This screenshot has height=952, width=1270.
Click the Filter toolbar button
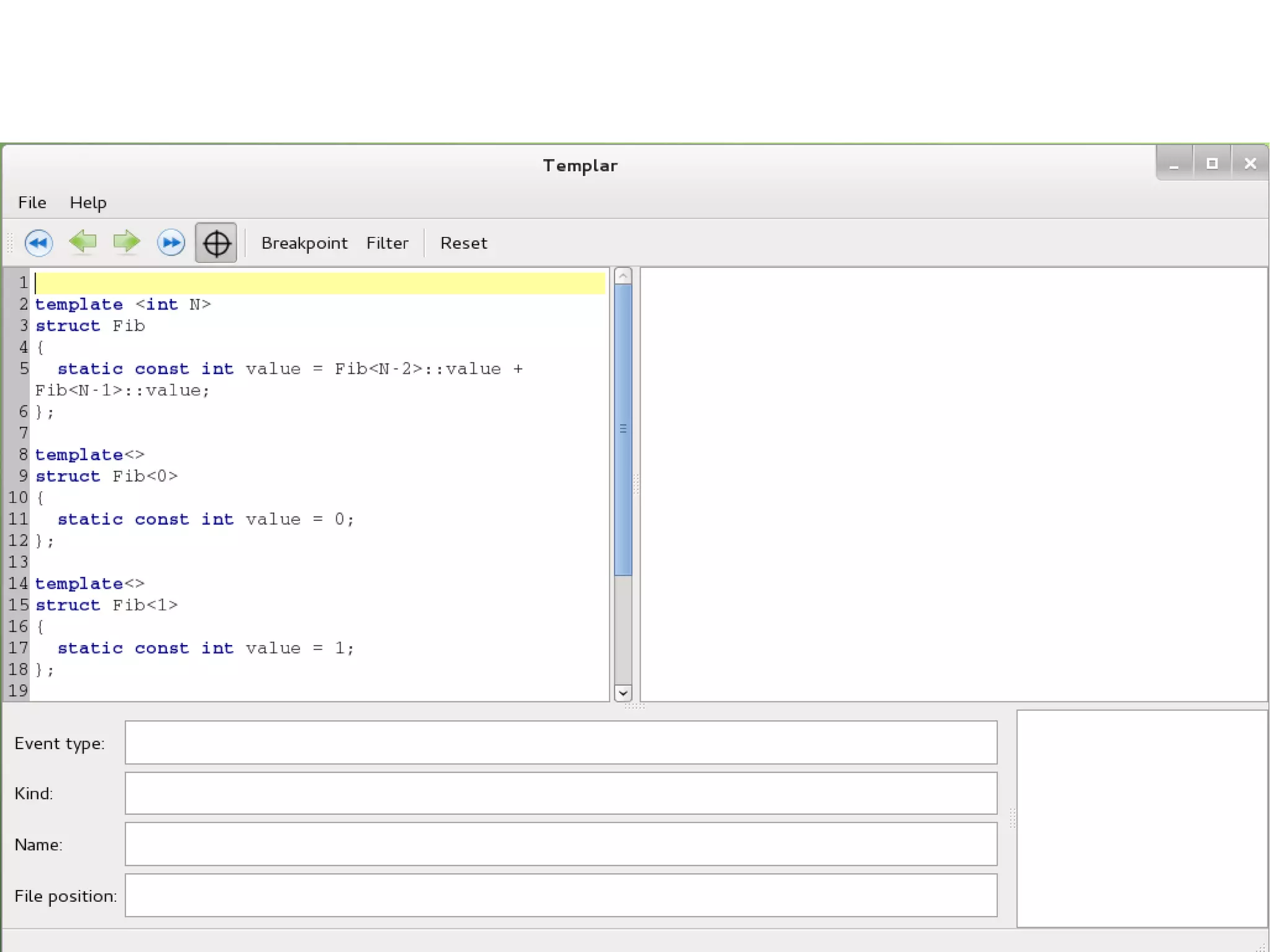pyautogui.click(x=387, y=243)
